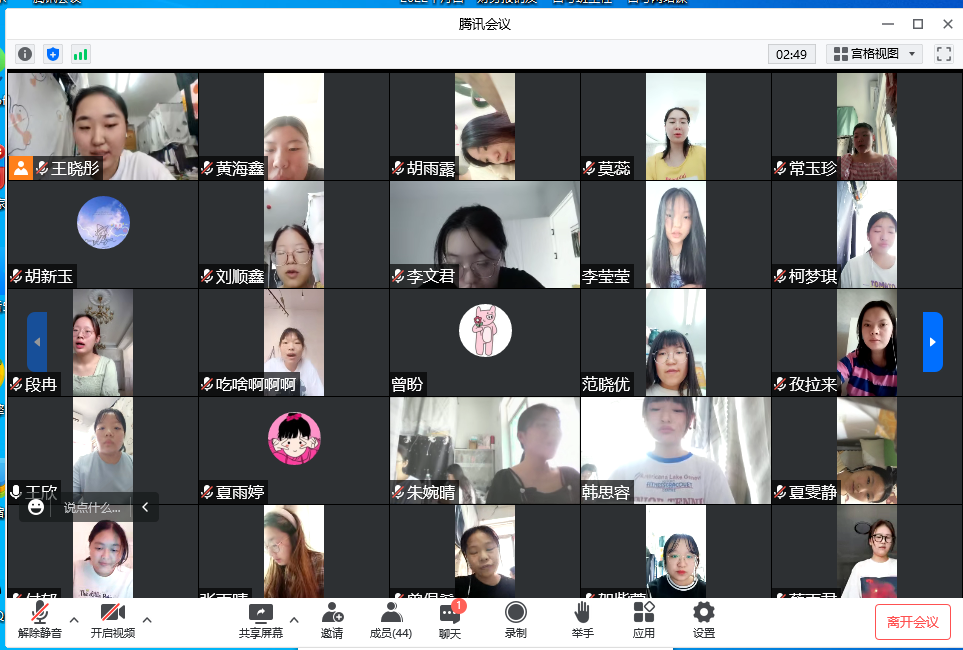The width and height of the screenshot is (963, 650).
Task: Check the green network signal icon
Action: coord(80,54)
